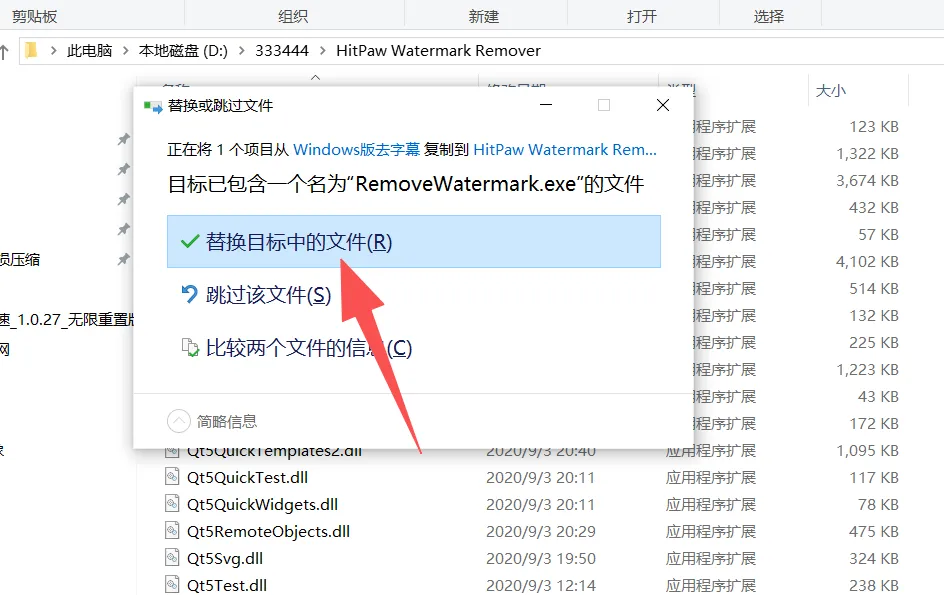Click the 4,102 KB size cell
This screenshot has width=944, height=595.
pyautogui.click(x=868, y=262)
